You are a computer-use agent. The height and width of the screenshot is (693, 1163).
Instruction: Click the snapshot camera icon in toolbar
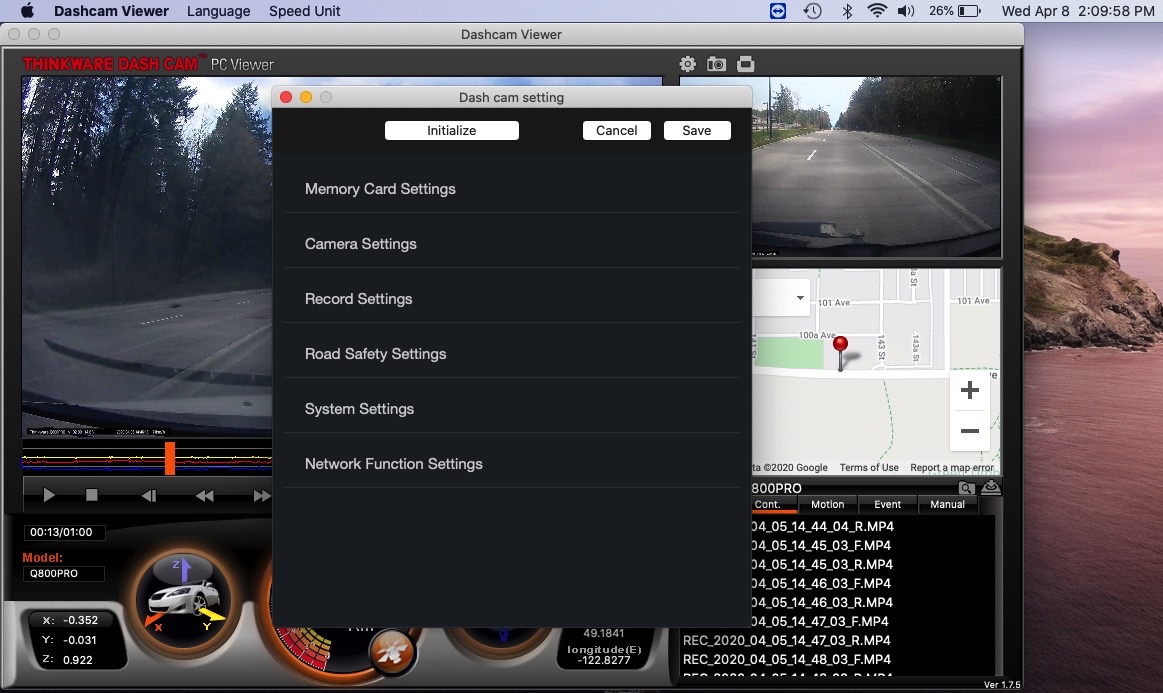(x=716, y=65)
